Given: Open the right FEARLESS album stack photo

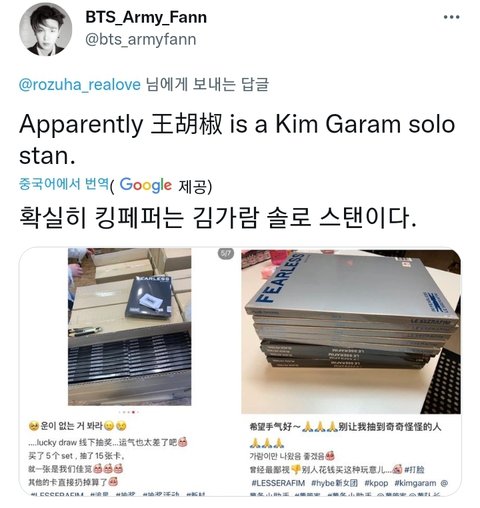Looking at the screenshot, I should (x=351, y=331).
